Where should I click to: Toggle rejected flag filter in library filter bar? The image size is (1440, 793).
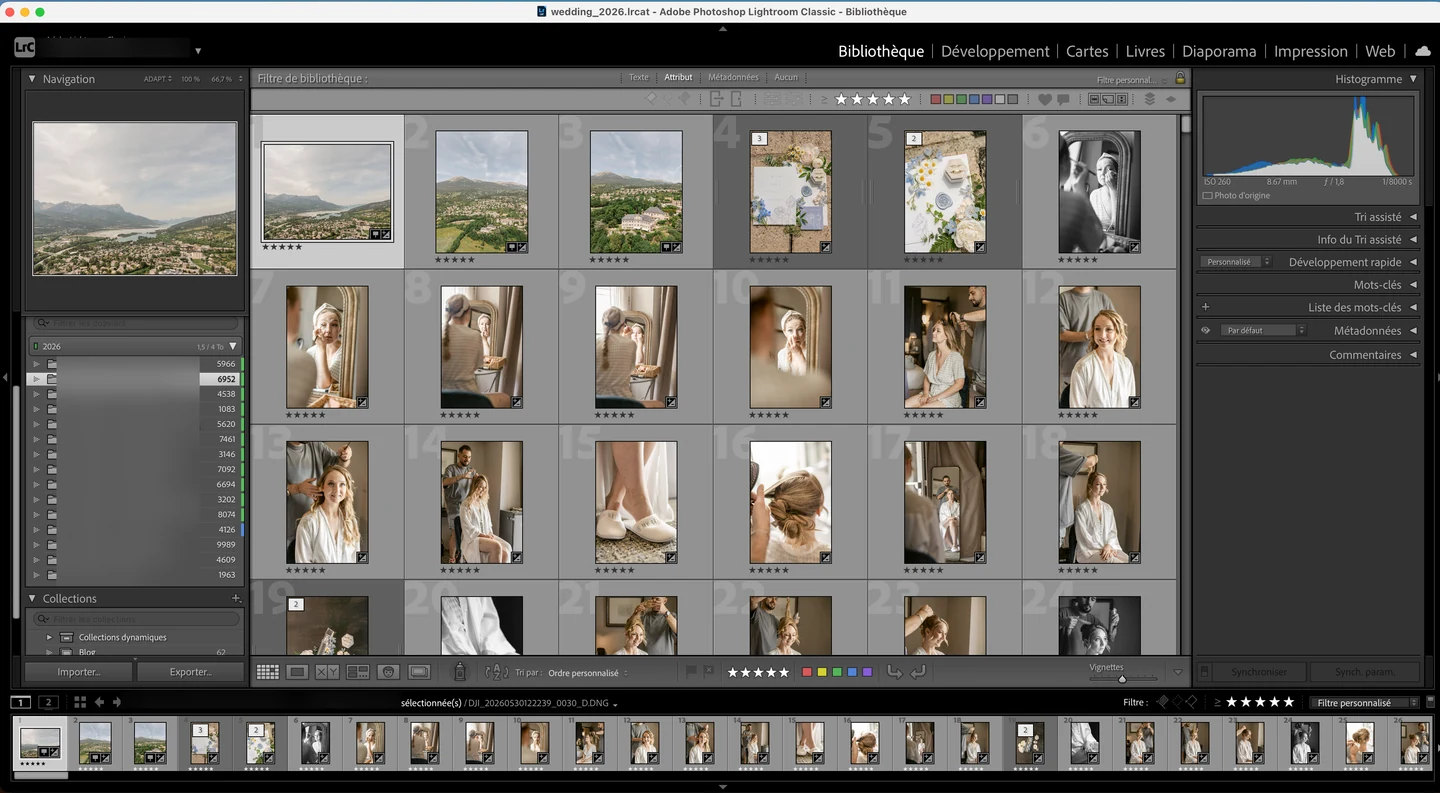point(685,99)
